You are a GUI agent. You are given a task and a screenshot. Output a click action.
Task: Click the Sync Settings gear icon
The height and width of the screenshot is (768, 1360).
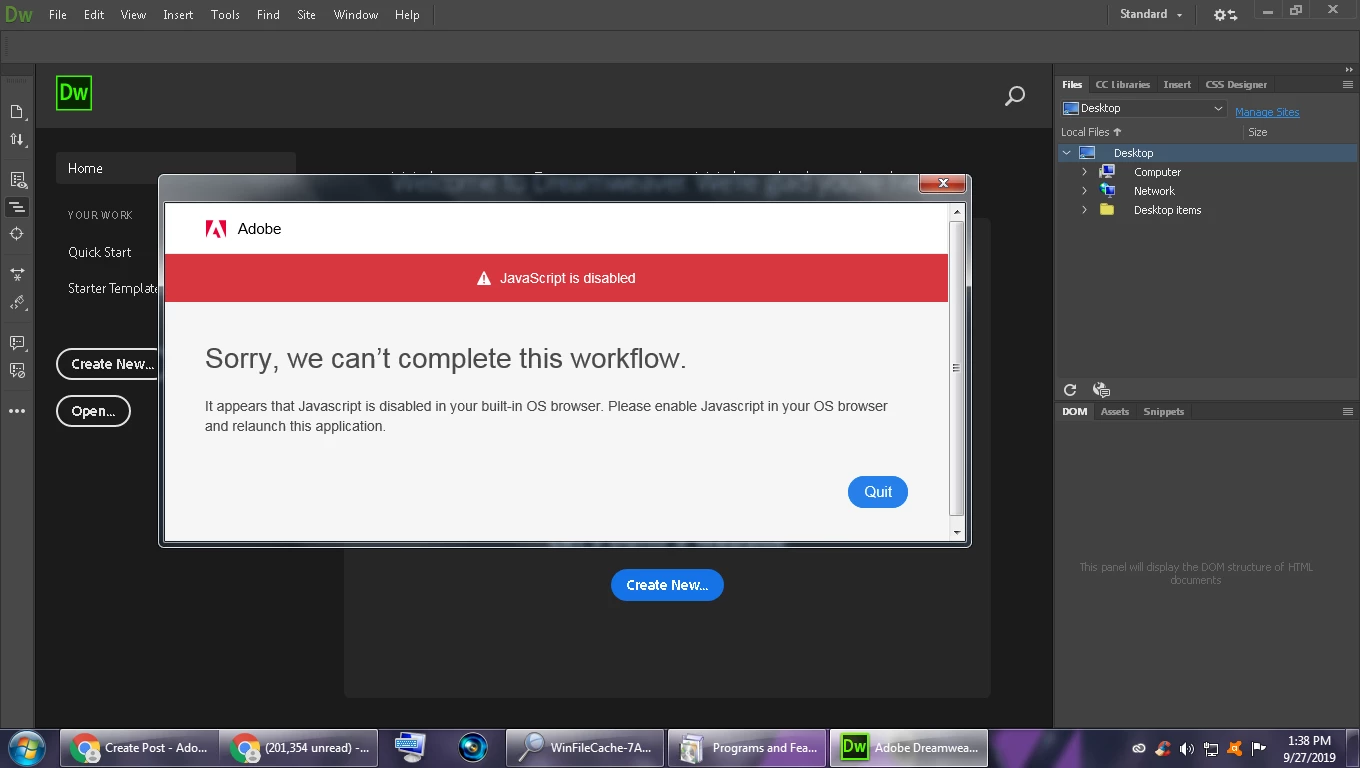pos(1225,15)
